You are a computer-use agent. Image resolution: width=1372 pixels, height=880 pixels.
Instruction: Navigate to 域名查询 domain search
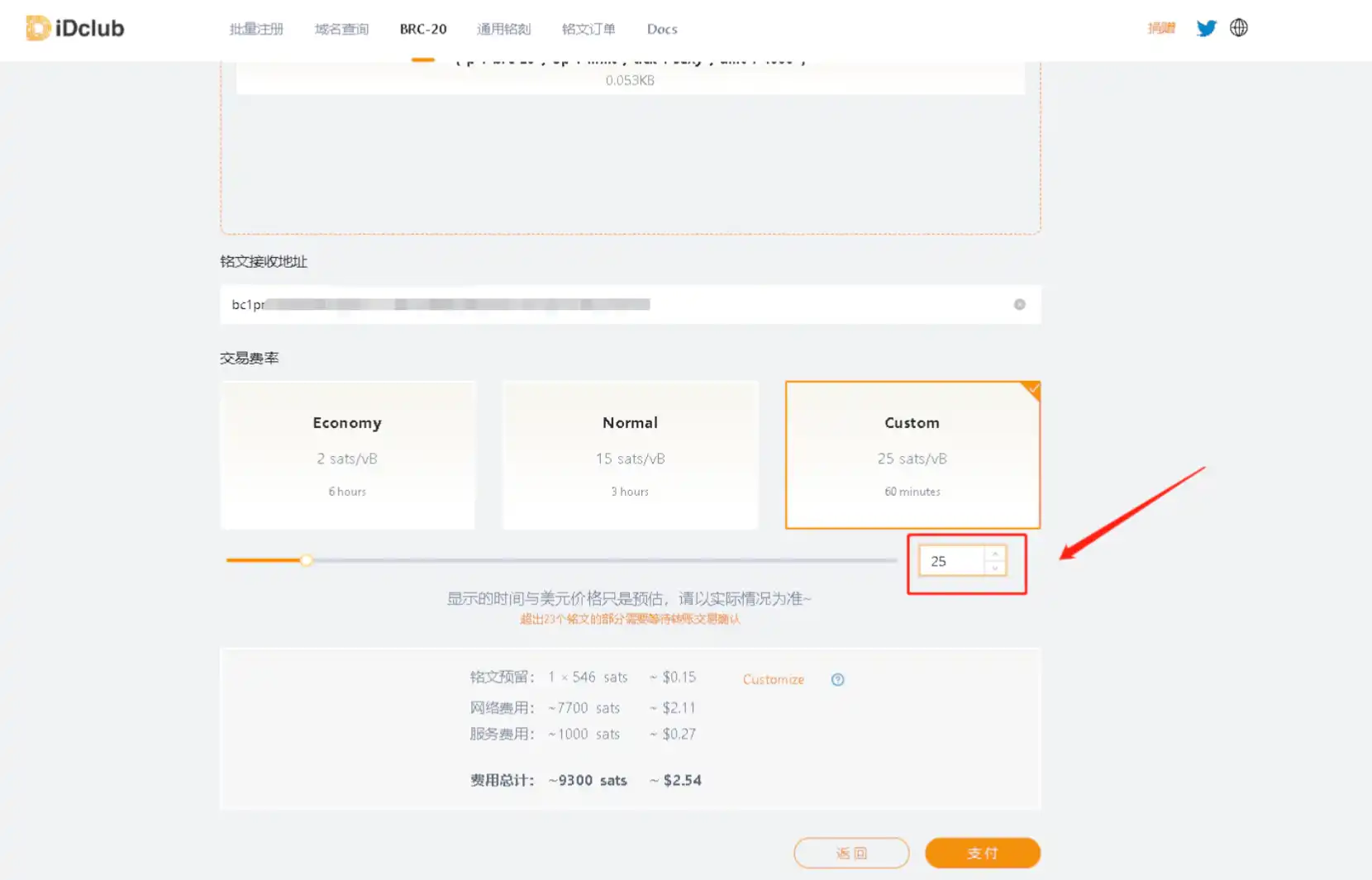tap(341, 29)
